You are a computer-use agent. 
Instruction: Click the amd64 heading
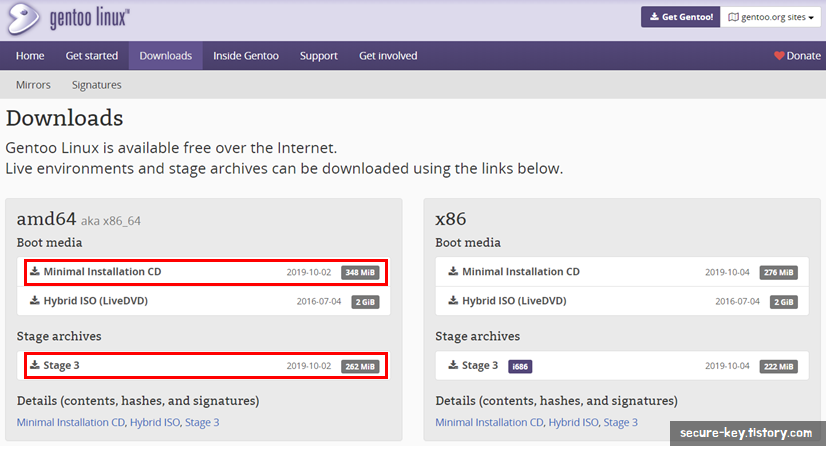click(46, 219)
